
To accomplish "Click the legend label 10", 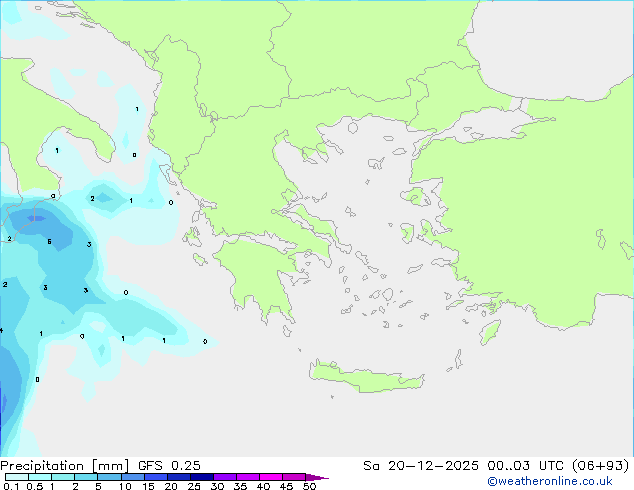I will click(125, 486).
